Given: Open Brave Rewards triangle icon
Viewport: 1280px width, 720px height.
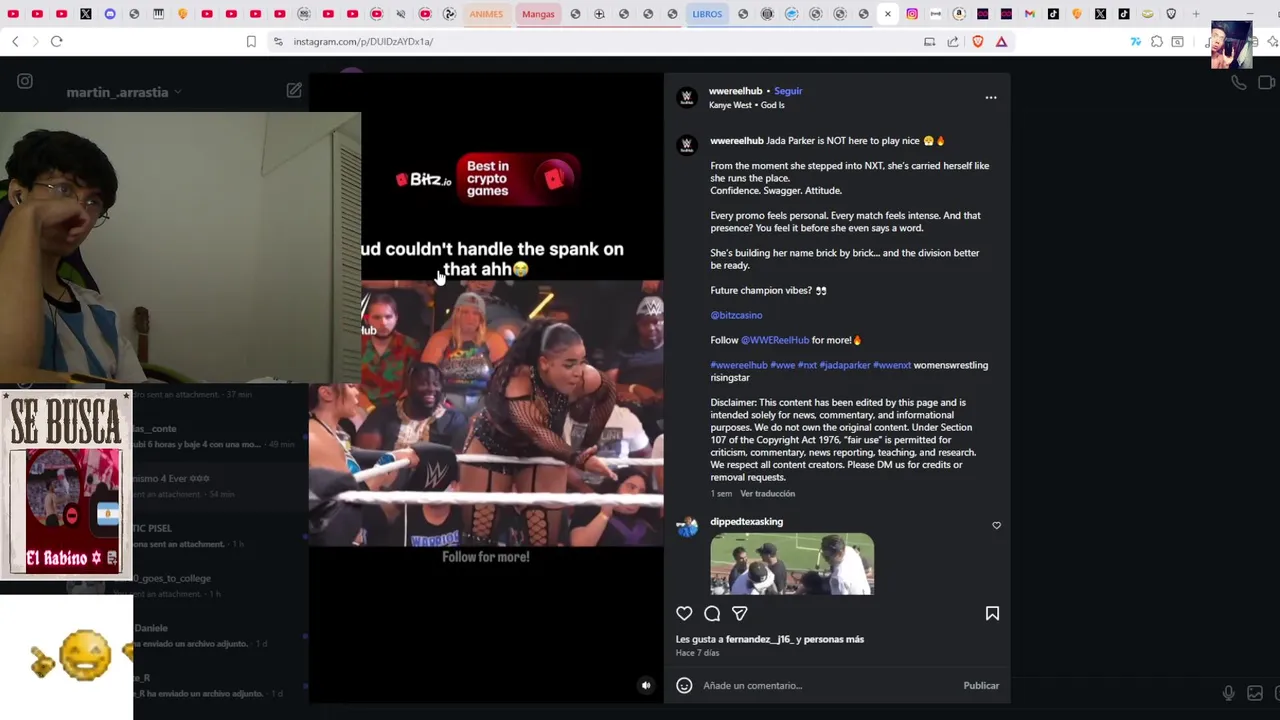Looking at the screenshot, I should point(1001,41).
